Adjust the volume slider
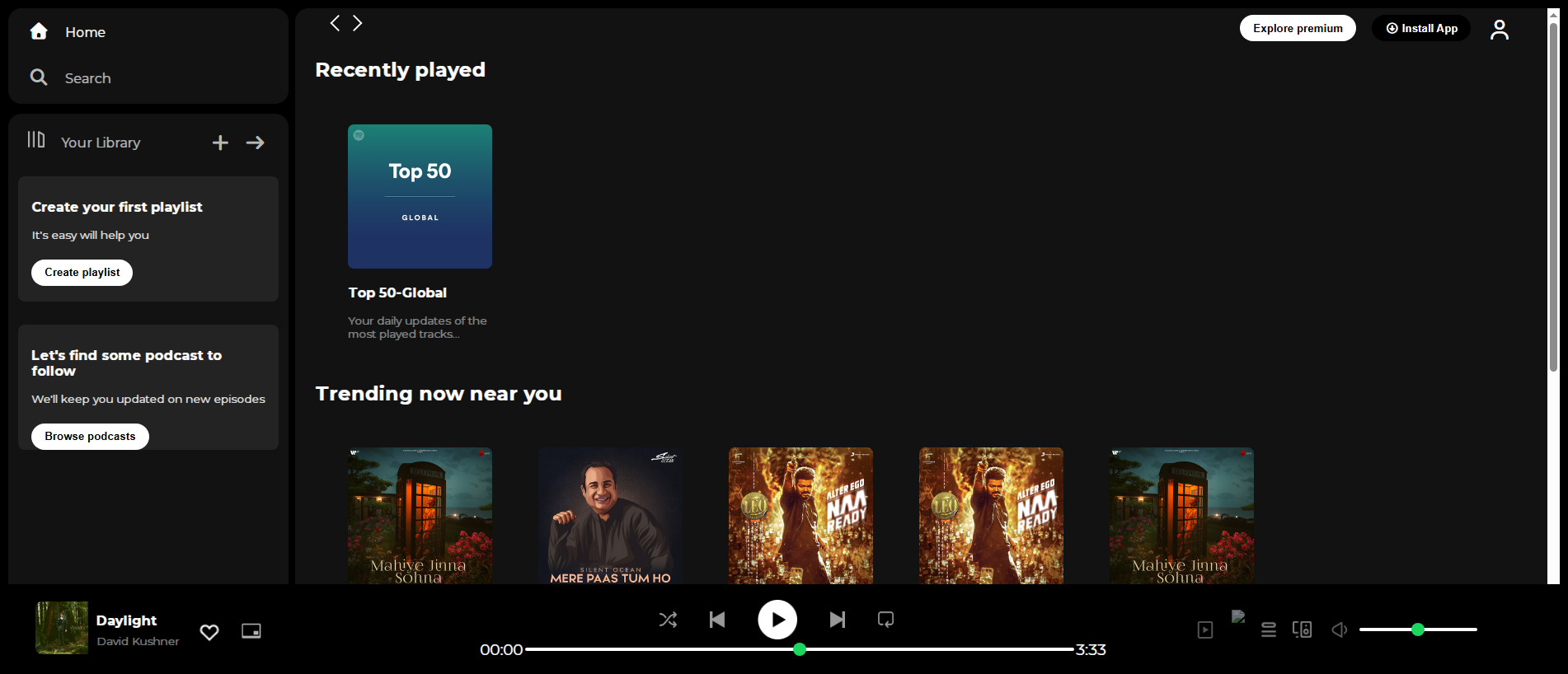 (1418, 630)
